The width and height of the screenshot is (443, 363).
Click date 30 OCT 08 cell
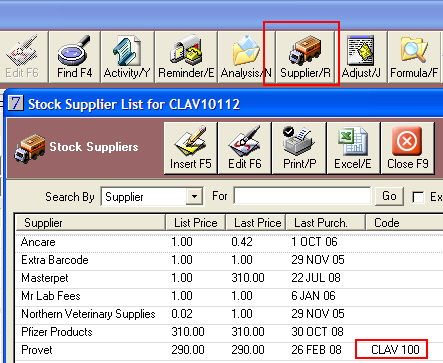pos(317,332)
